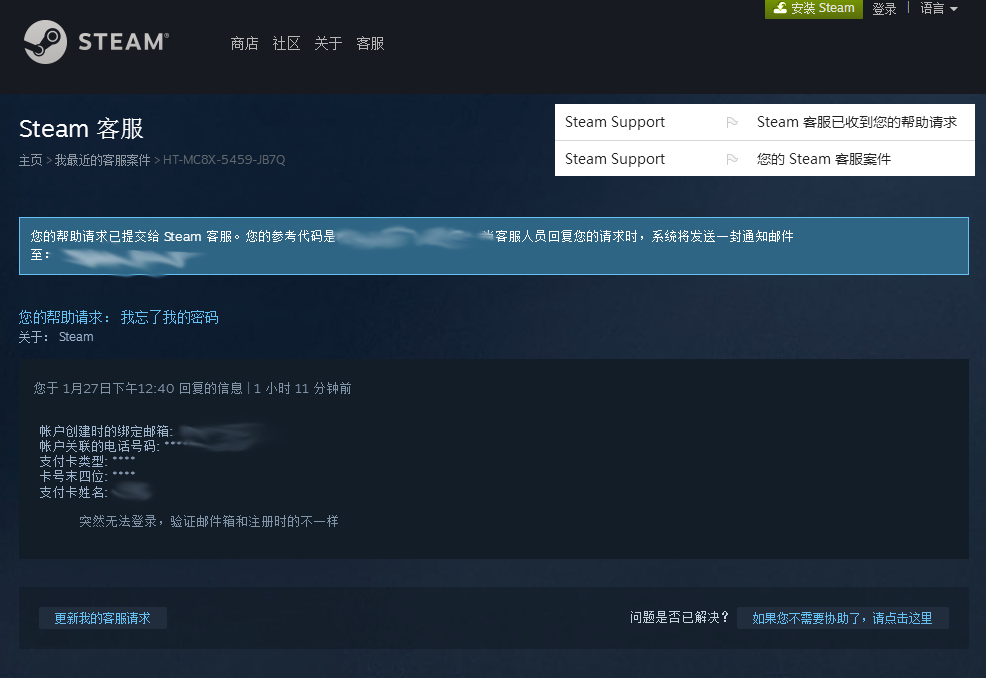Click 如果您不需要协助了，请点击这里 button
Image resolution: width=986 pixels, height=678 pixels.
[842, 618]
